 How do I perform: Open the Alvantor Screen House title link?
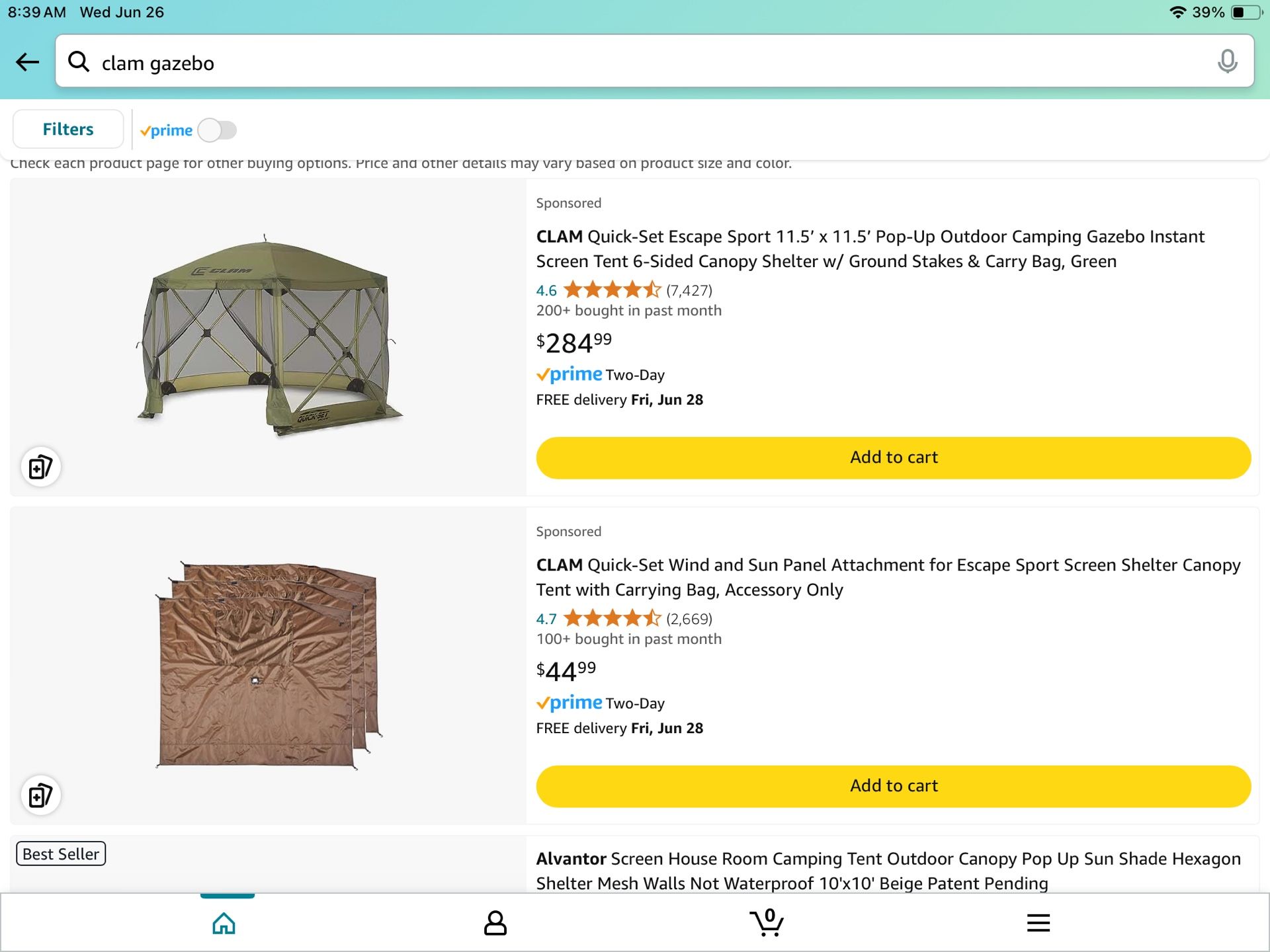click(x=888, y=871)
